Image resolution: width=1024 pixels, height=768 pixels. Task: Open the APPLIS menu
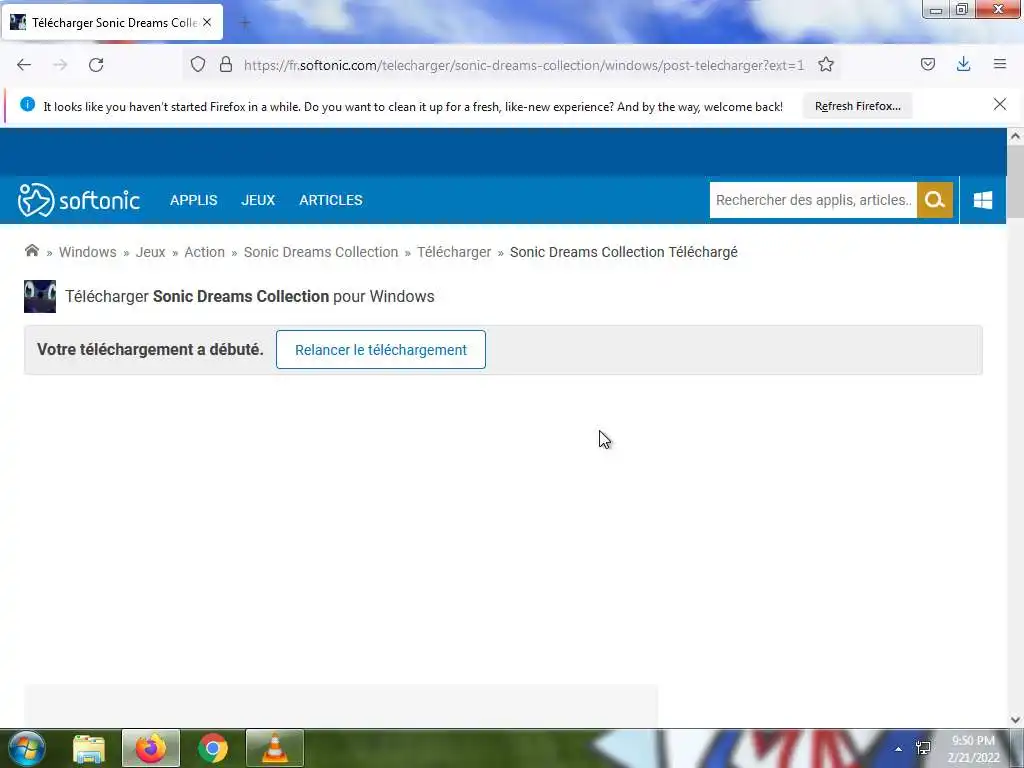(x=193, y=200)
